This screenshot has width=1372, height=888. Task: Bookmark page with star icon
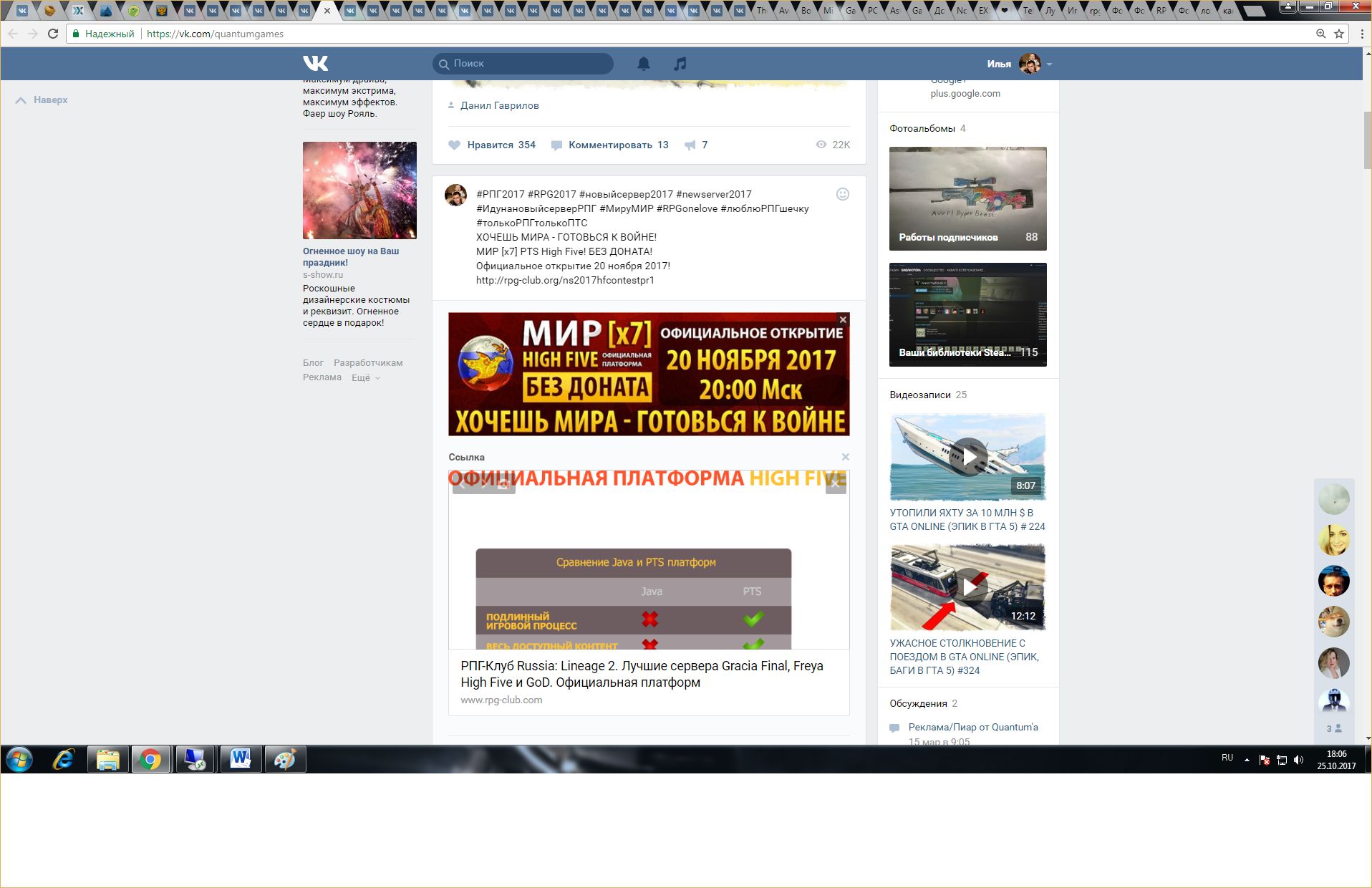click(x=1339, y=34)
